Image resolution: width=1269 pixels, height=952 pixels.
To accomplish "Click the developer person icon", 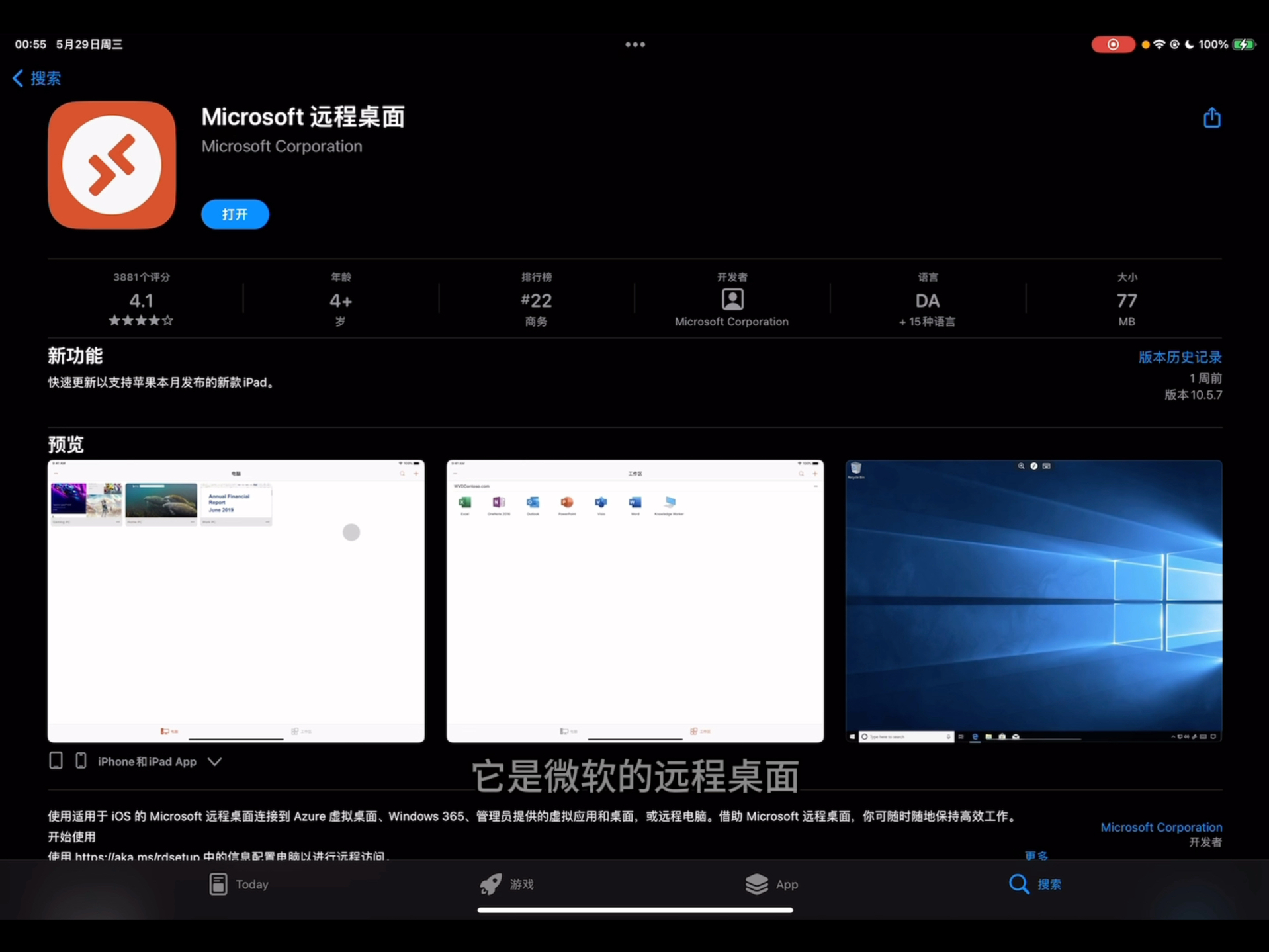I will [732, 300].
